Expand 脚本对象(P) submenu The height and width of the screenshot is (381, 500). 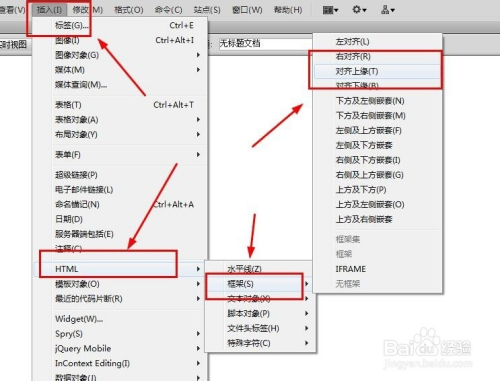[x=260, y=313]
